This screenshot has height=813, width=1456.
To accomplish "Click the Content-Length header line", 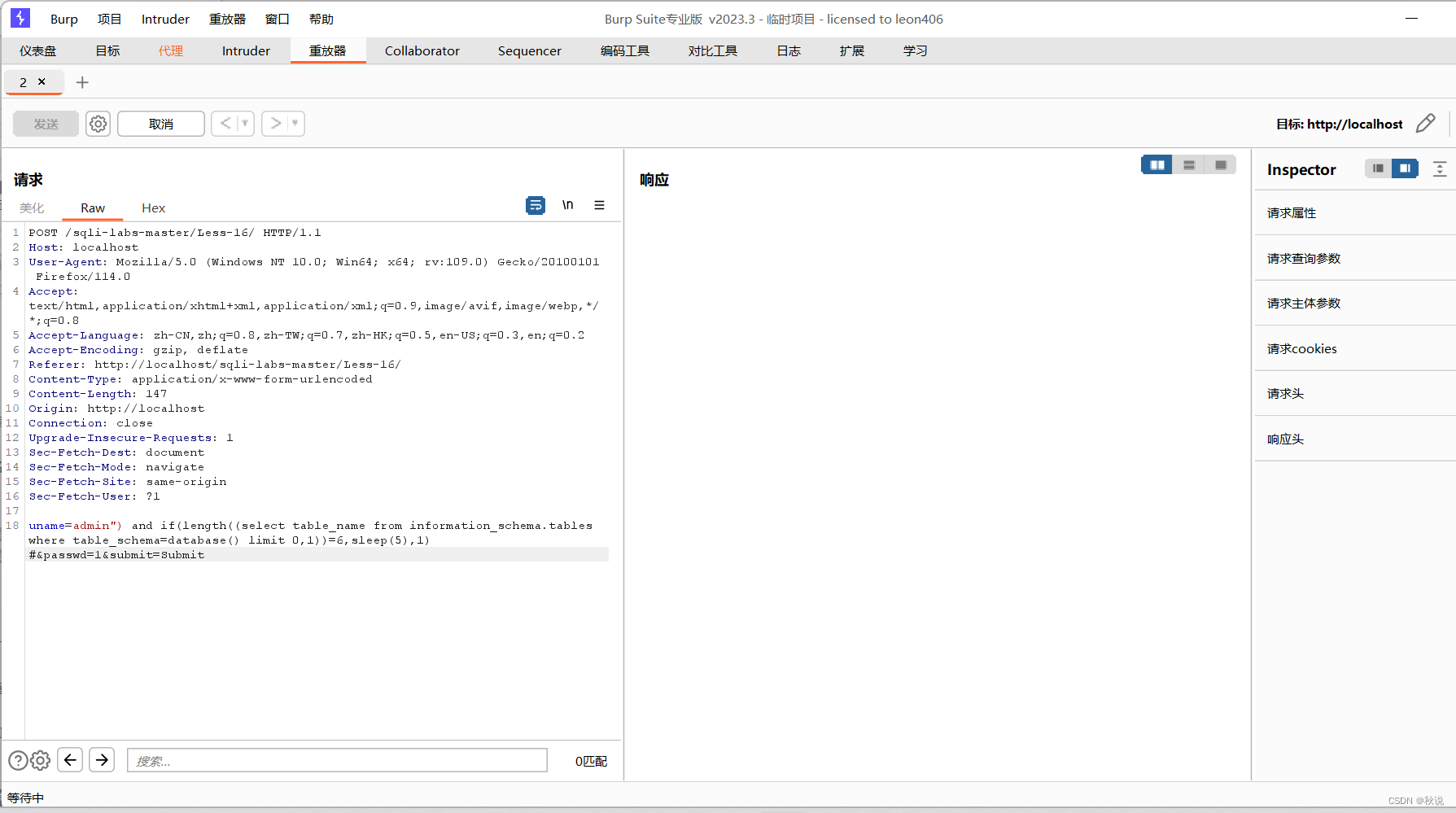I will point(98,394).
